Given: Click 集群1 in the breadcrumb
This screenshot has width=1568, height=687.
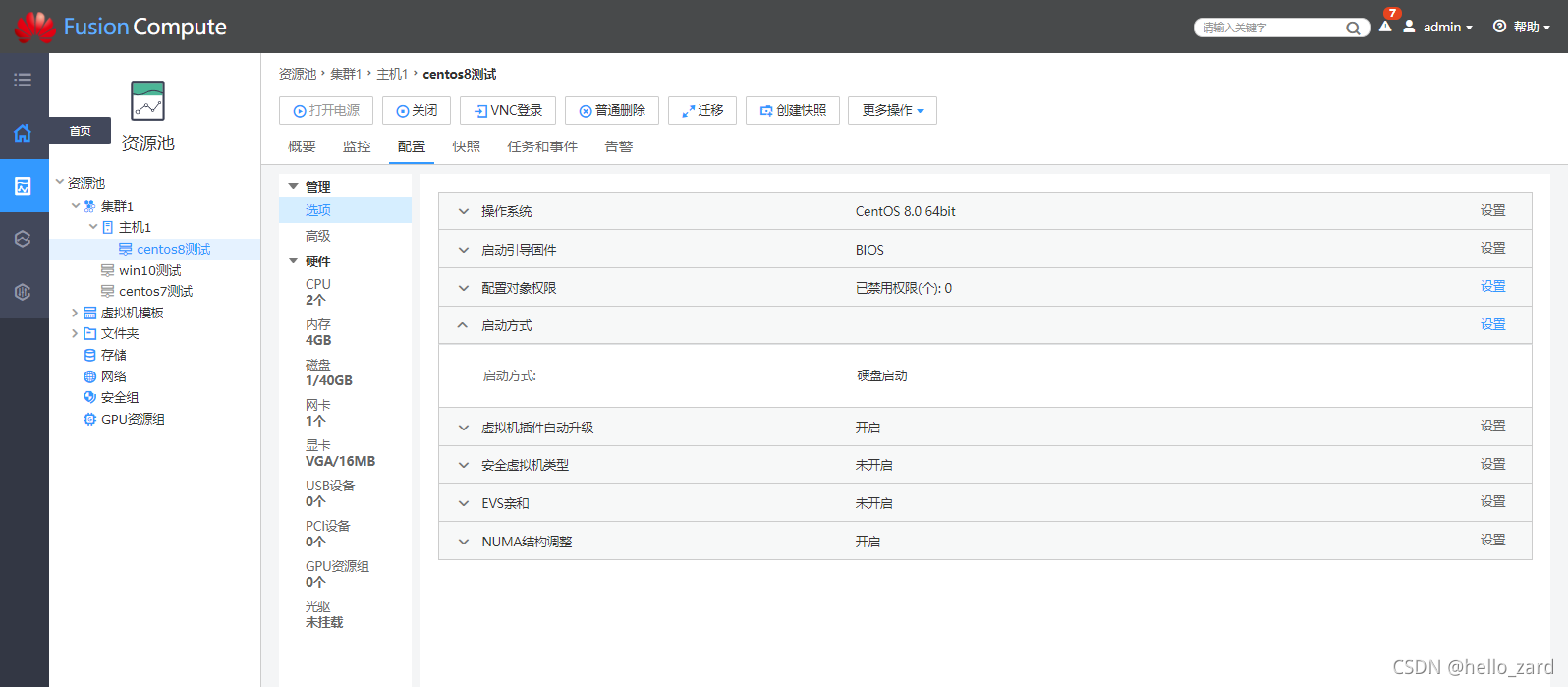Looking at the screenshot, I should coord(346,74).
